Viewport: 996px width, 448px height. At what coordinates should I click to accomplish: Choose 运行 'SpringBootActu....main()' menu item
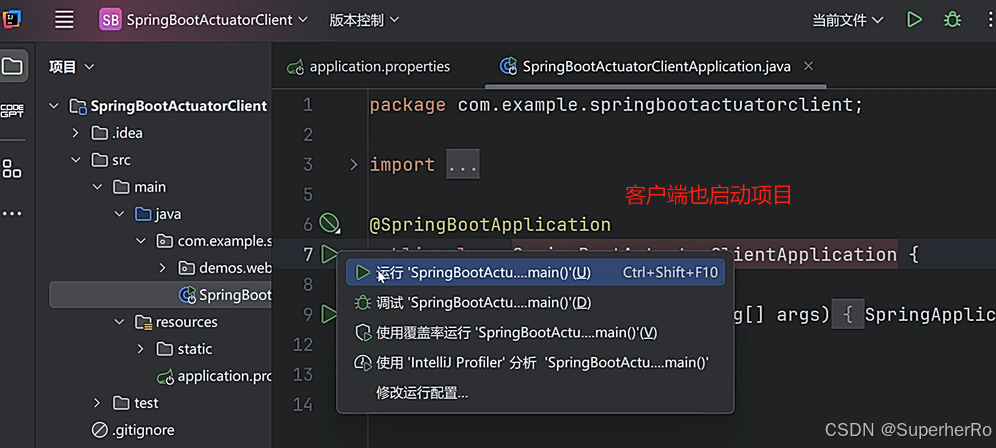(x=535, y=273)
